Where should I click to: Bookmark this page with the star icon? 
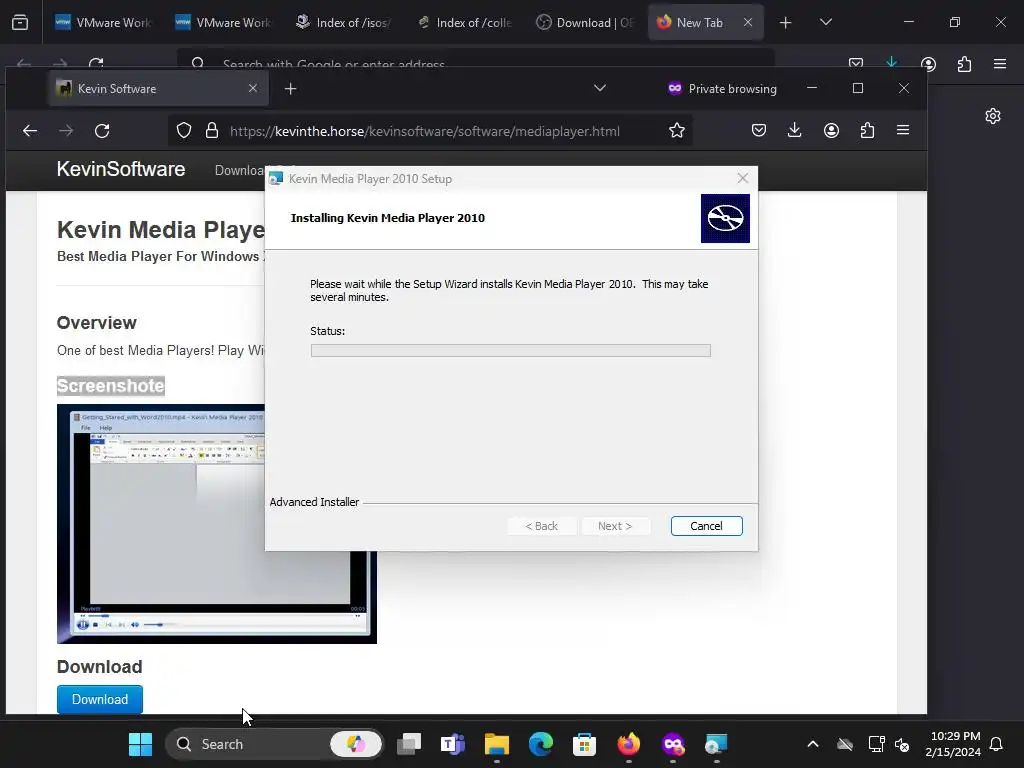pyautogui.click(x=677, y=131)
